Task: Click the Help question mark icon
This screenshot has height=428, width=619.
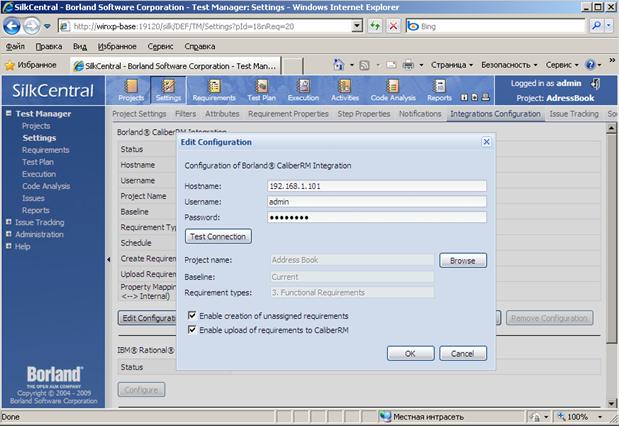Action: coord(590,65)
